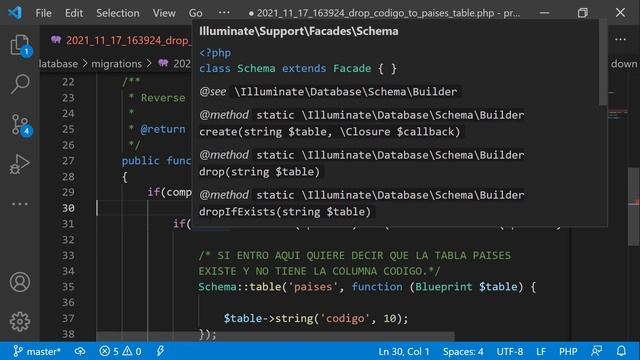This screenshot has width=640, height=360.
Task: Click line number 38 in gutter
Action: point(68,334)
